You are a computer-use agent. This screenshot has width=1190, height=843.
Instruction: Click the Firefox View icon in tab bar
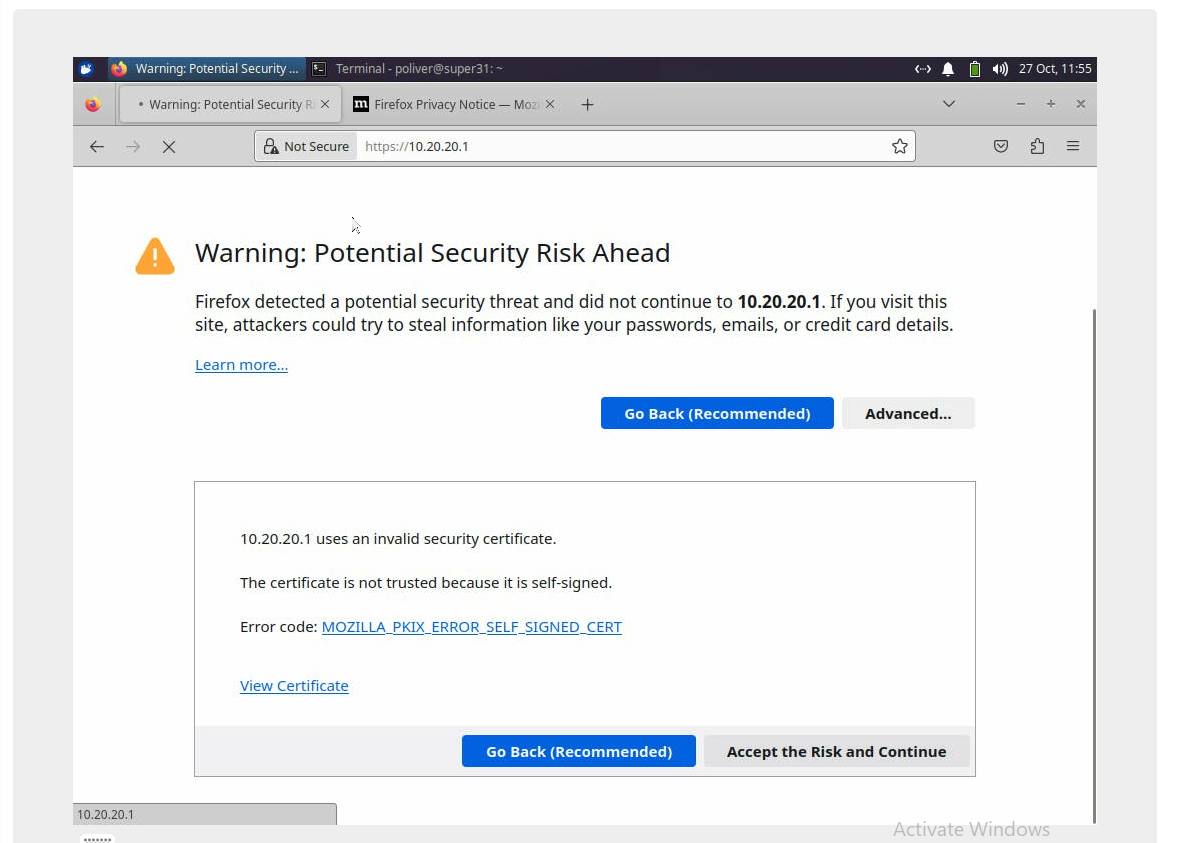(93, 104)
